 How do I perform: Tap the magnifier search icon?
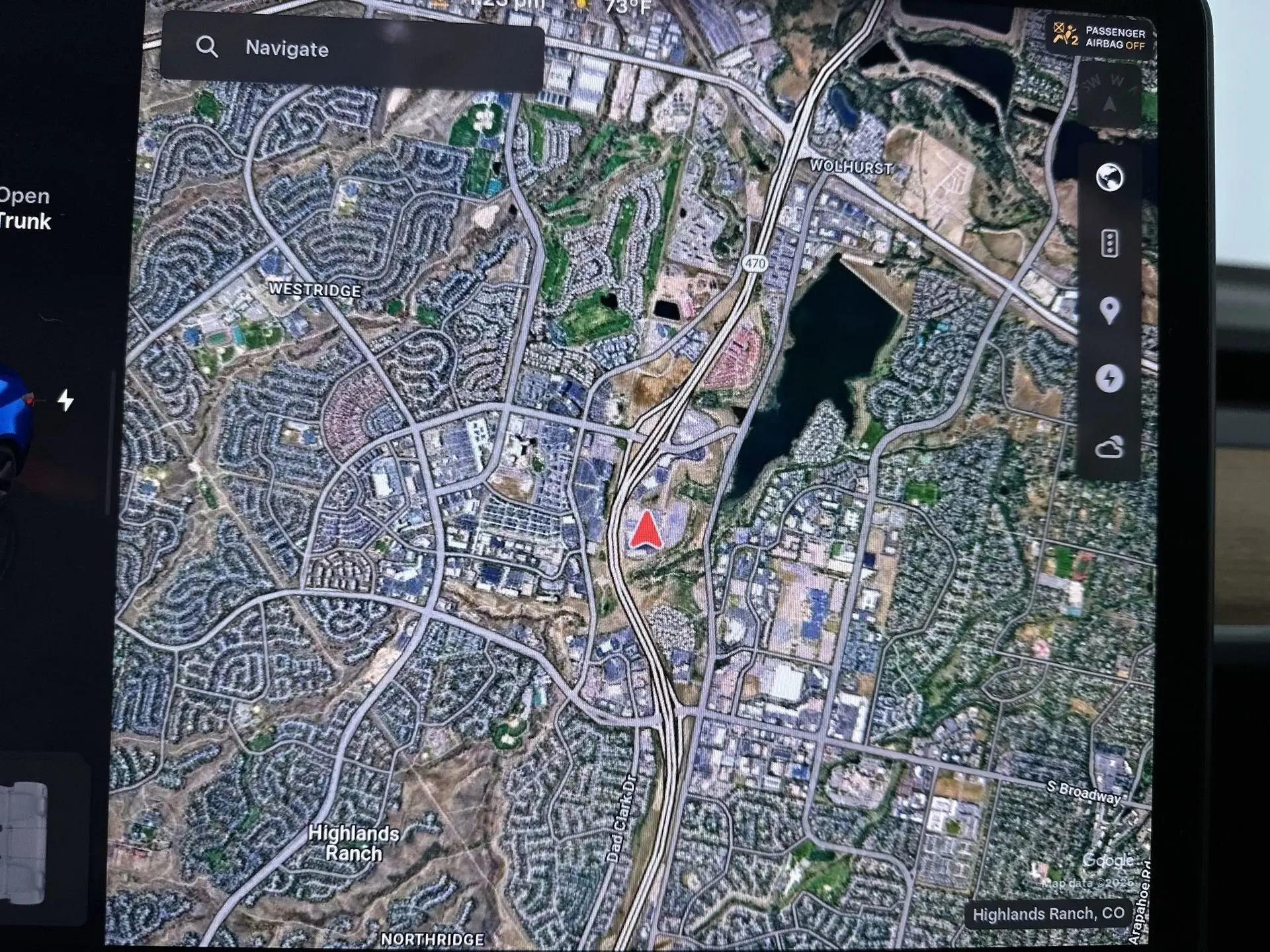click(x=207, y=47)
